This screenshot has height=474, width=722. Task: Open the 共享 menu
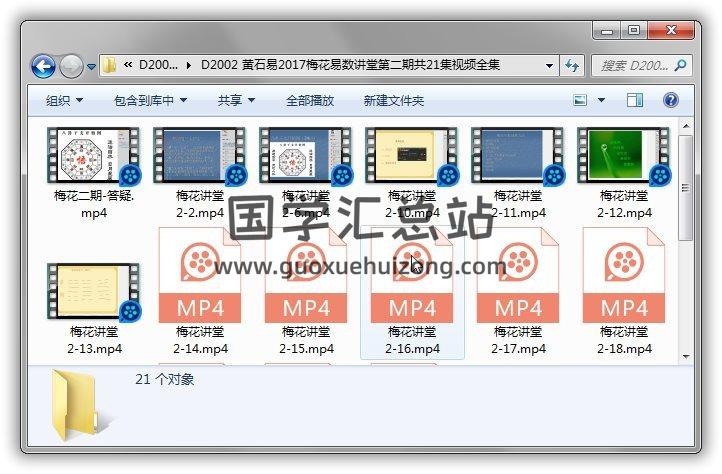pyautogui.click(x=236, y=100)
